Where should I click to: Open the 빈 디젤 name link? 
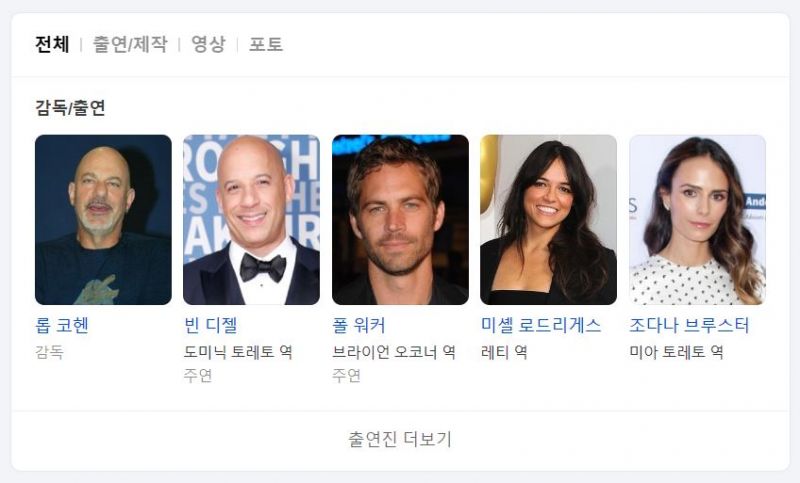211,325
